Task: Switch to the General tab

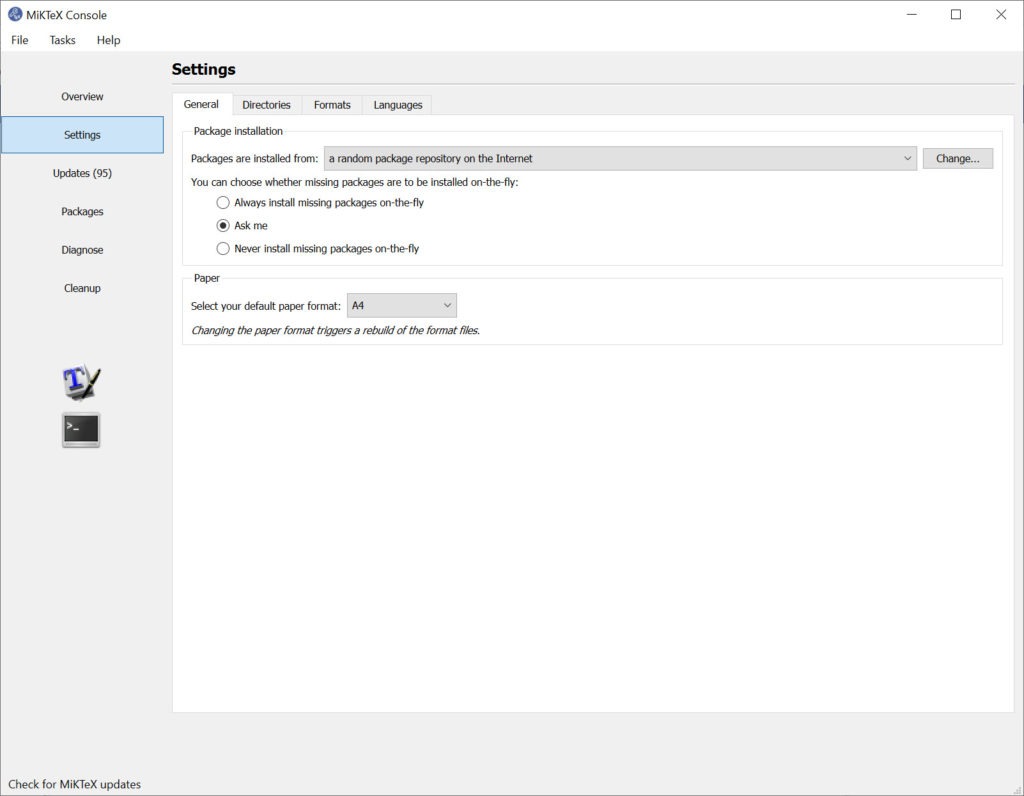Action: pos(201,104)
